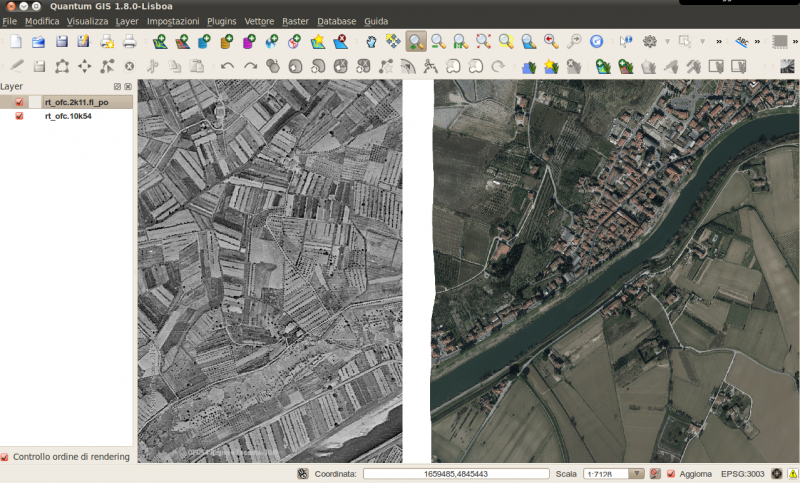The image size is (800, 483).
Task: Zoom to selection yellow magnifier
Action: pos(506,41)
